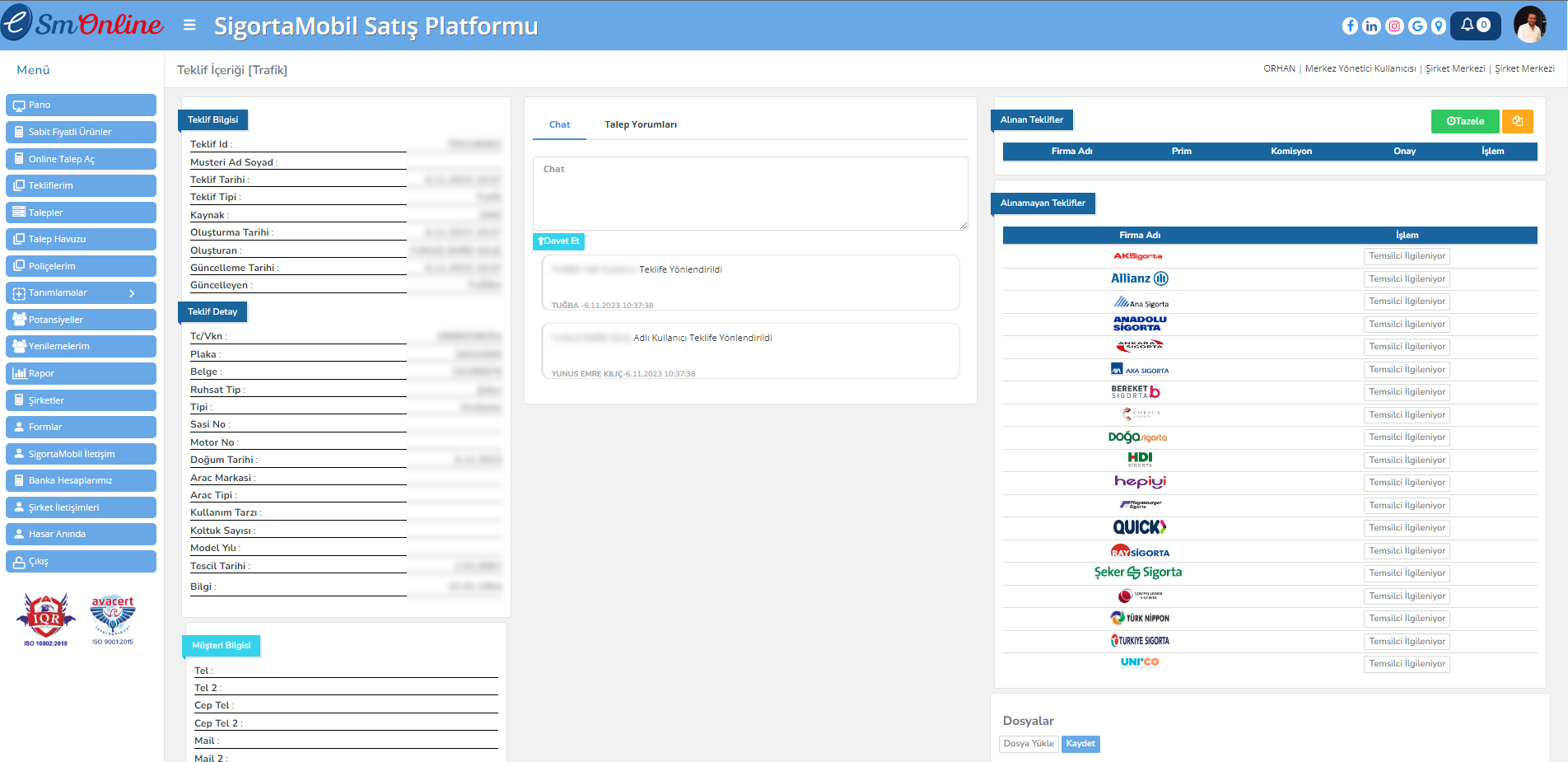Open the Facebook social icon
This screenshot has height=762, width=1568.
[x=1350, y=26]
